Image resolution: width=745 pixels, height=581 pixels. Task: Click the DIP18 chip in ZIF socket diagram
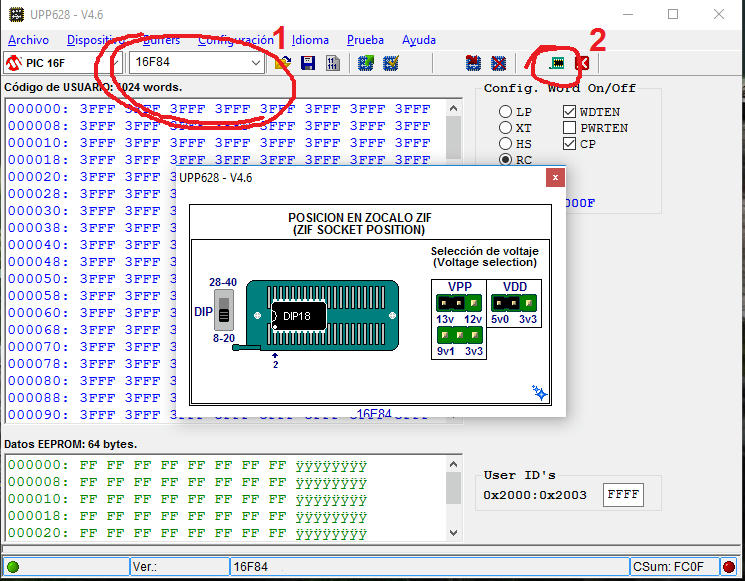pyautogui.click(x=298, y=316)
